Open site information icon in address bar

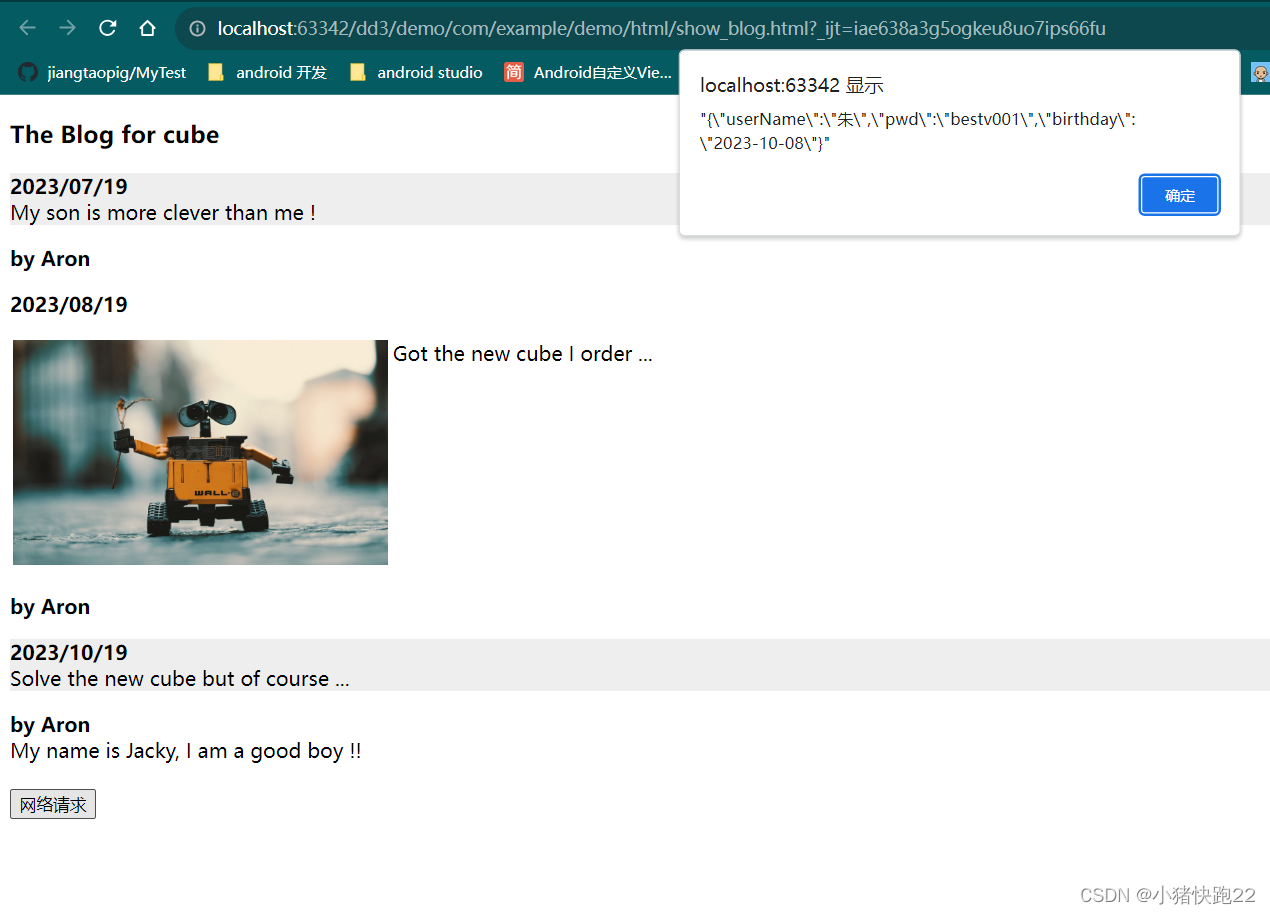[x=198, y=29]
